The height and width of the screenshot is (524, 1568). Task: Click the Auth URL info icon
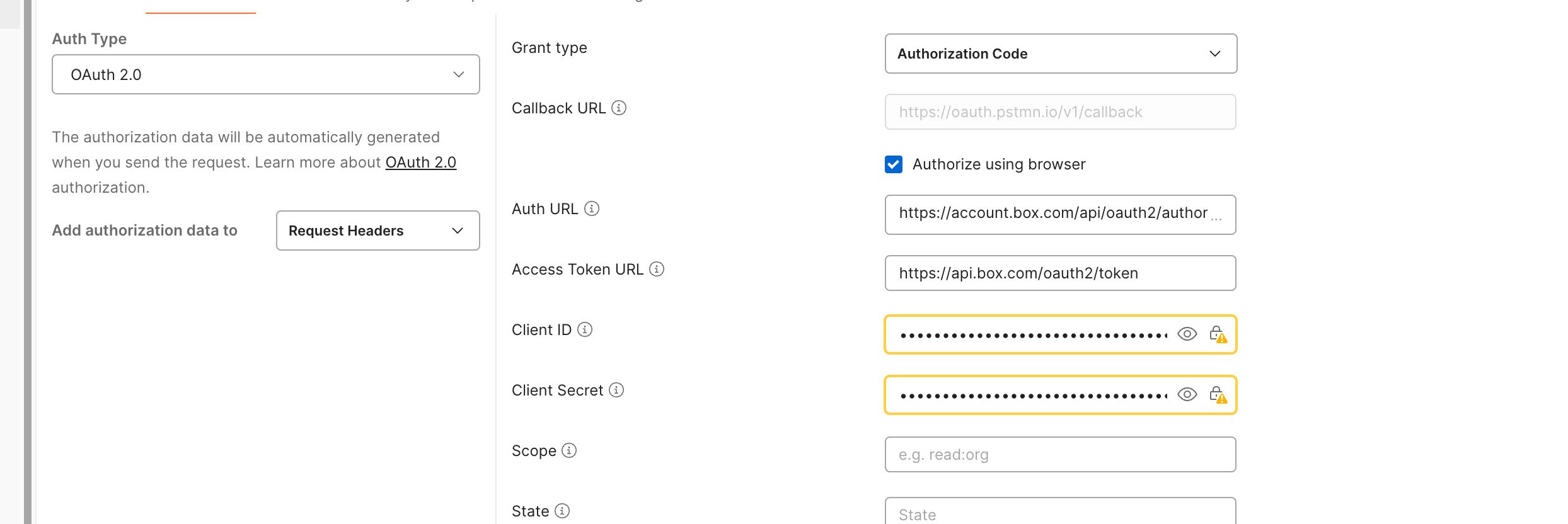pyautogui.click(x=592, y=208)
